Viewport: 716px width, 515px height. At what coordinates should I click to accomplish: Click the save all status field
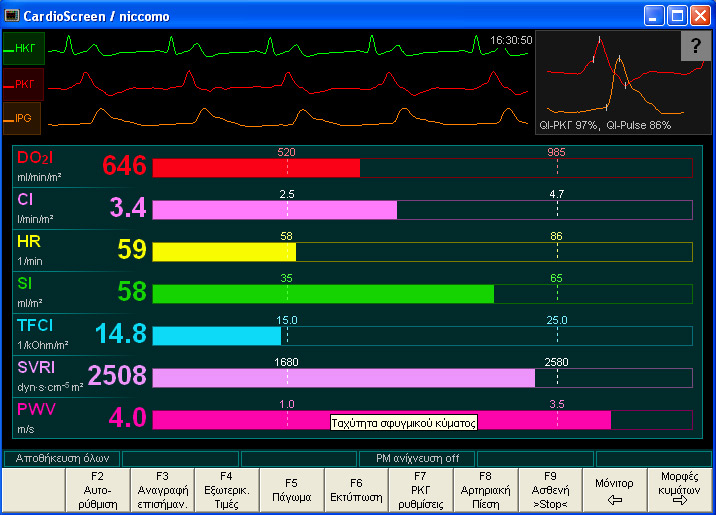[62, 459]
